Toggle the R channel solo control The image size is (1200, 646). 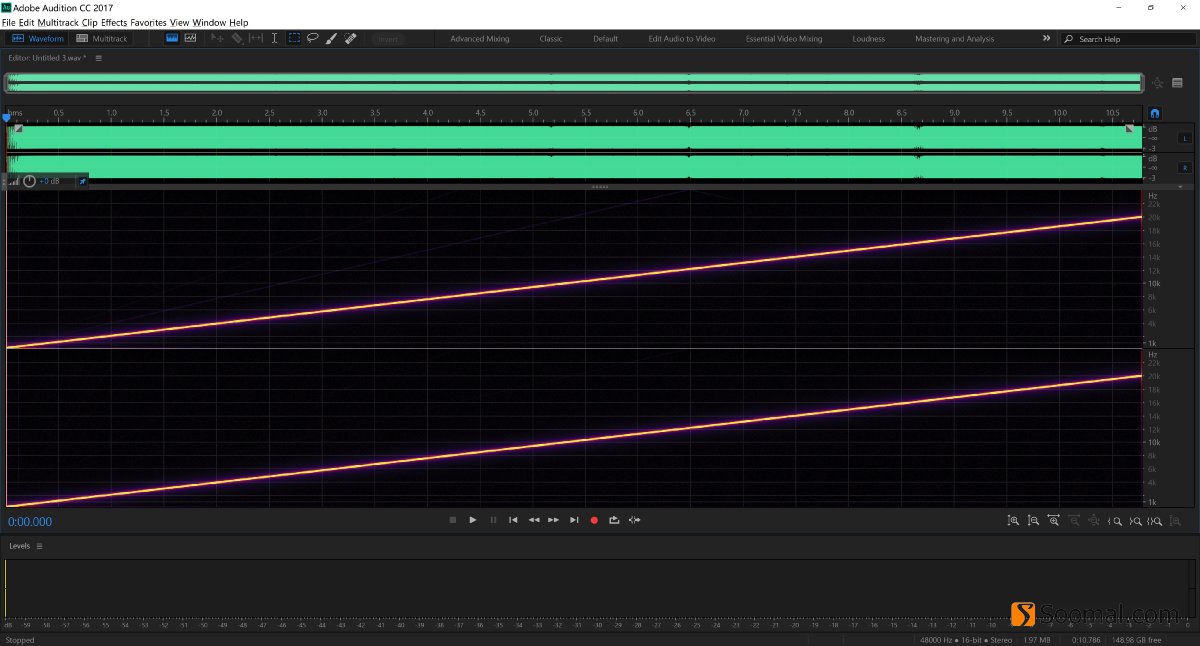pyautogui.click(x=1184, y=167)
